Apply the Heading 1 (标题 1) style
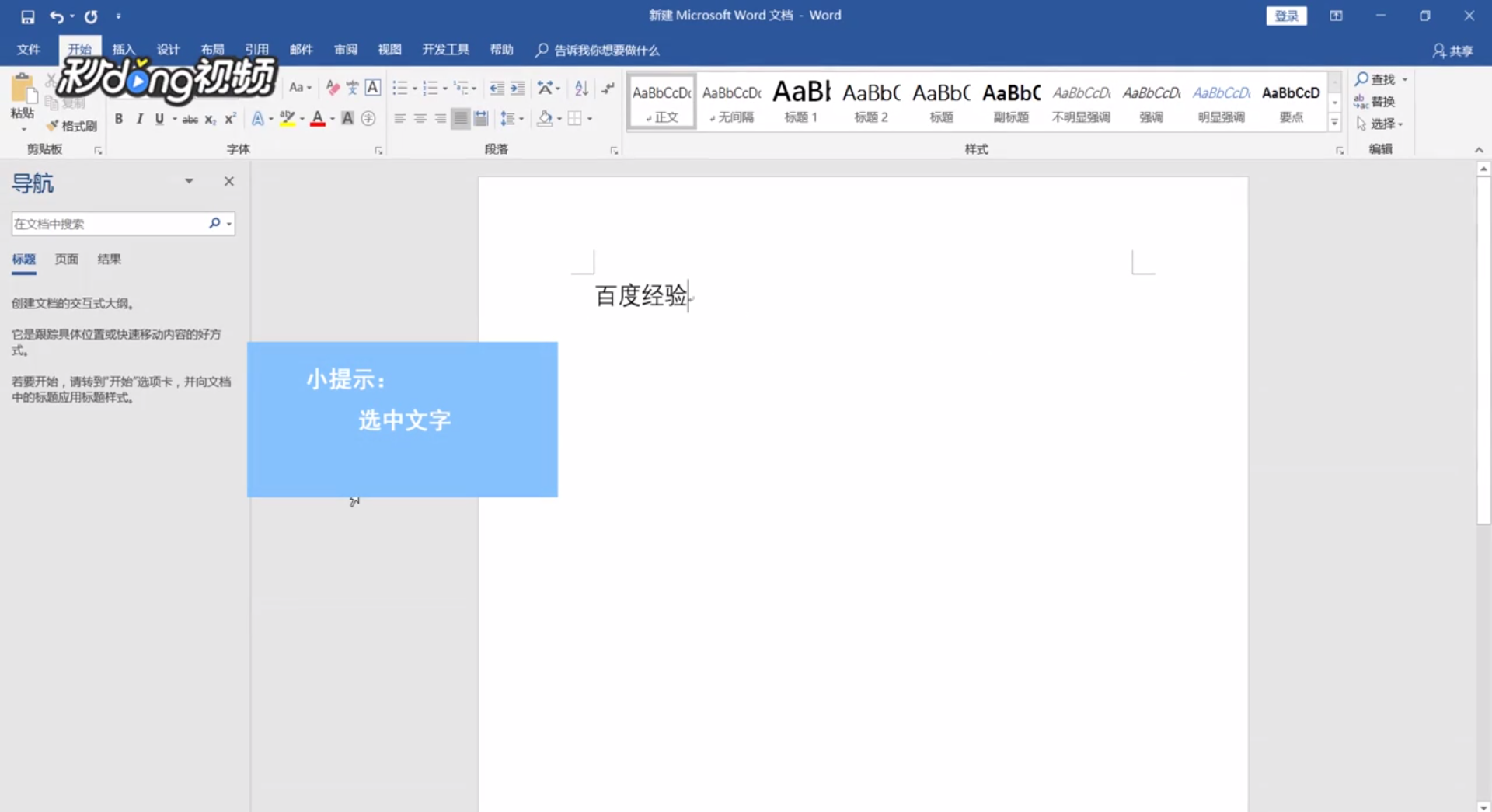The height and width of the screenshot is (812, 1492). [x=801, y=101]
